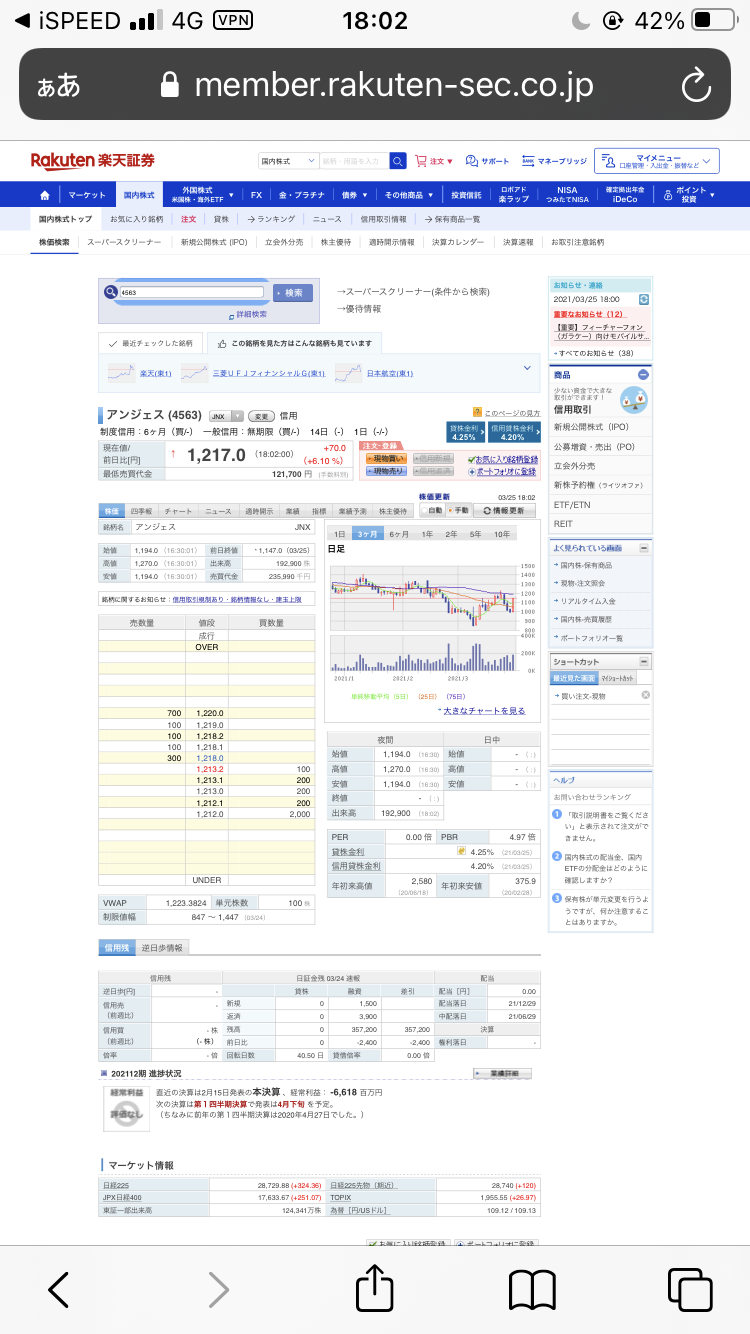Open 注文 cart icon in header
Screen dimensions: 750x1334
coord(434,161)
